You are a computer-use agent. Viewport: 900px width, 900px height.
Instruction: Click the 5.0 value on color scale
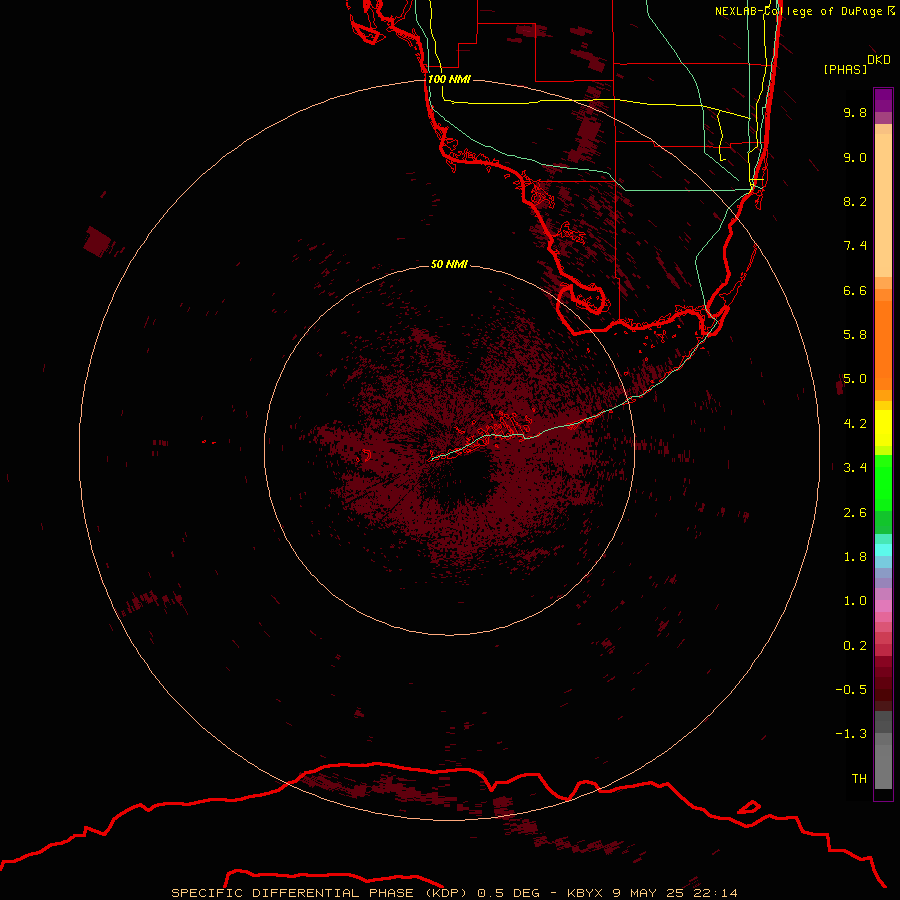pyautogui.click(x=855, y=379)
